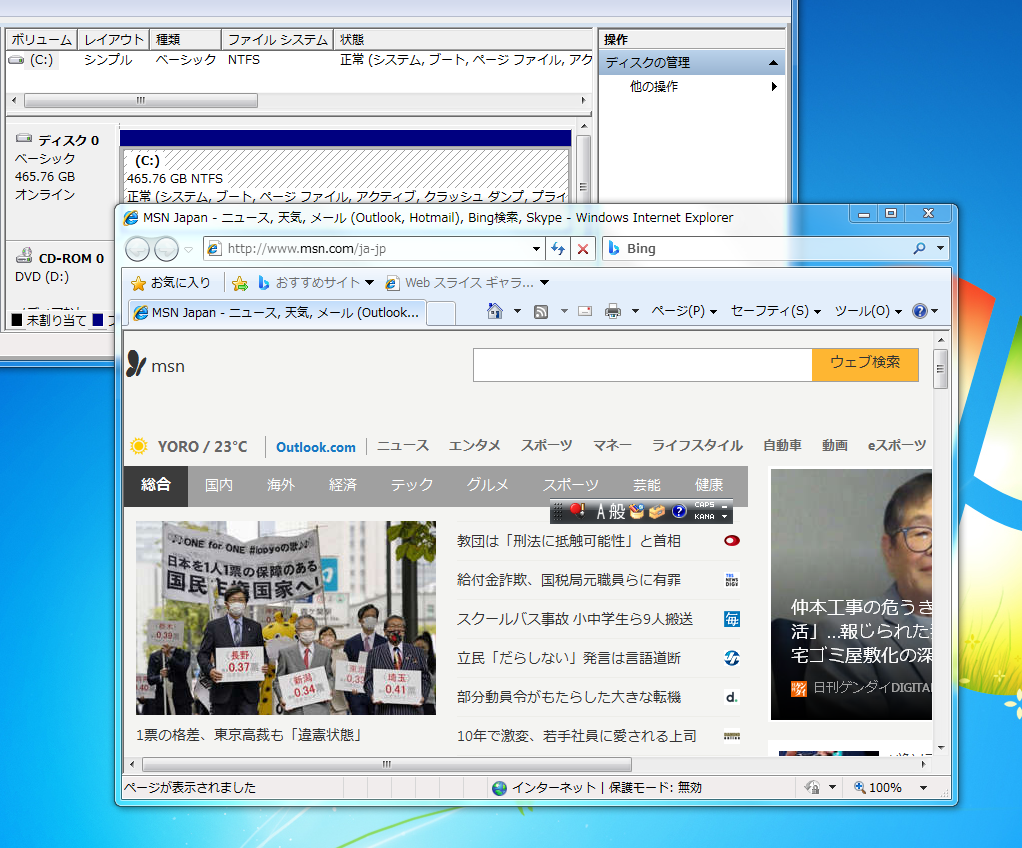This screenshot has width=1022, height=848.
Task: Open the Outlook.com link
Action: point(315,446)
